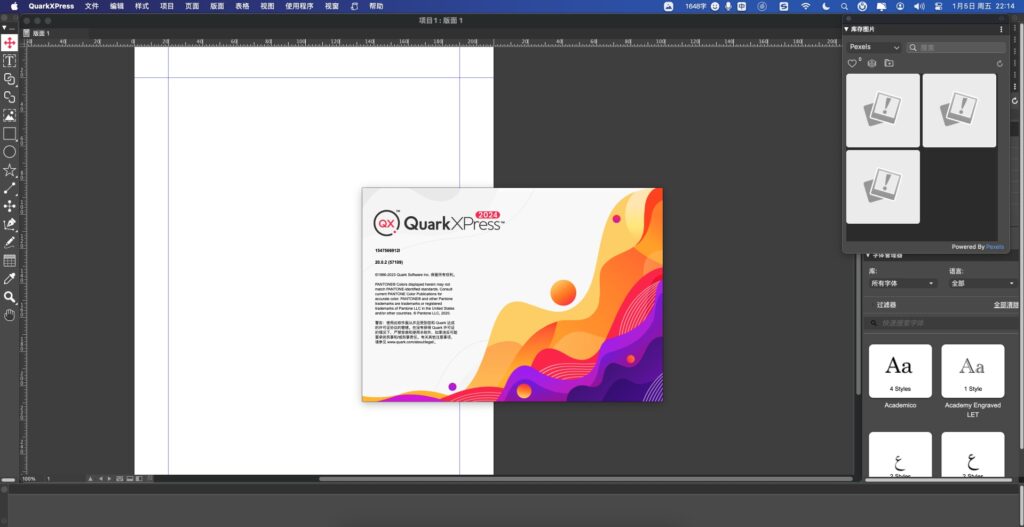Collapse the font manager panel triangle
Viewport: 1024px width, 527px height.
(868, 255)
